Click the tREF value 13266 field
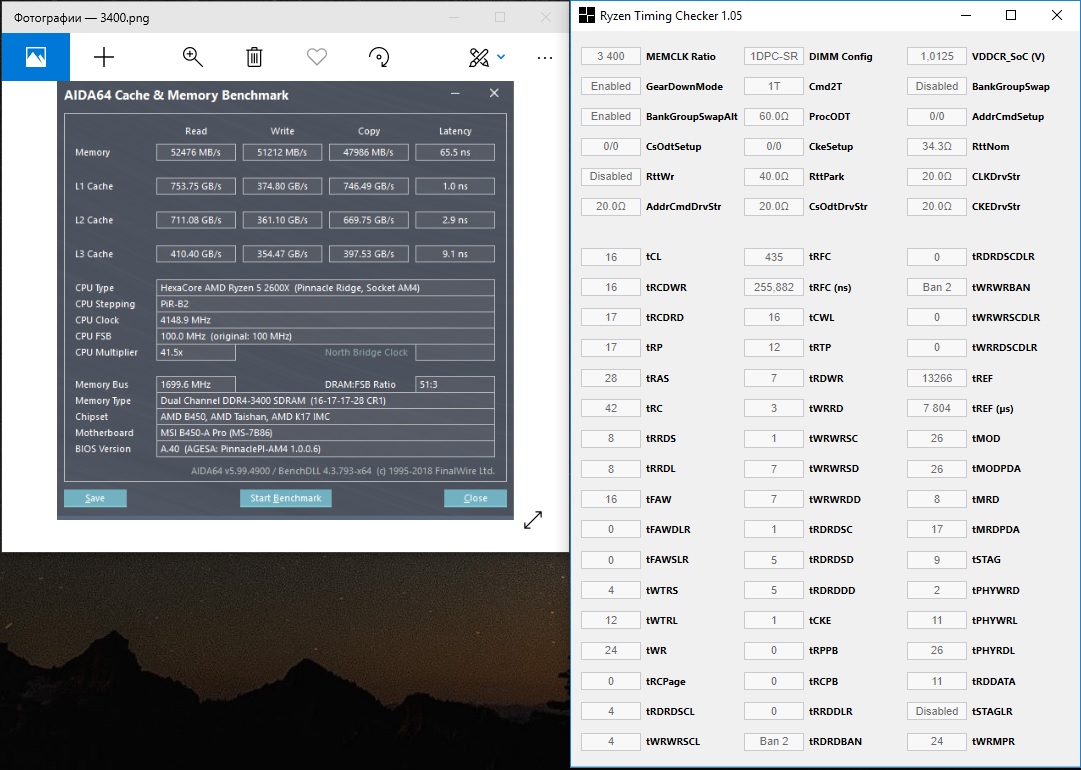 [936, 378]
